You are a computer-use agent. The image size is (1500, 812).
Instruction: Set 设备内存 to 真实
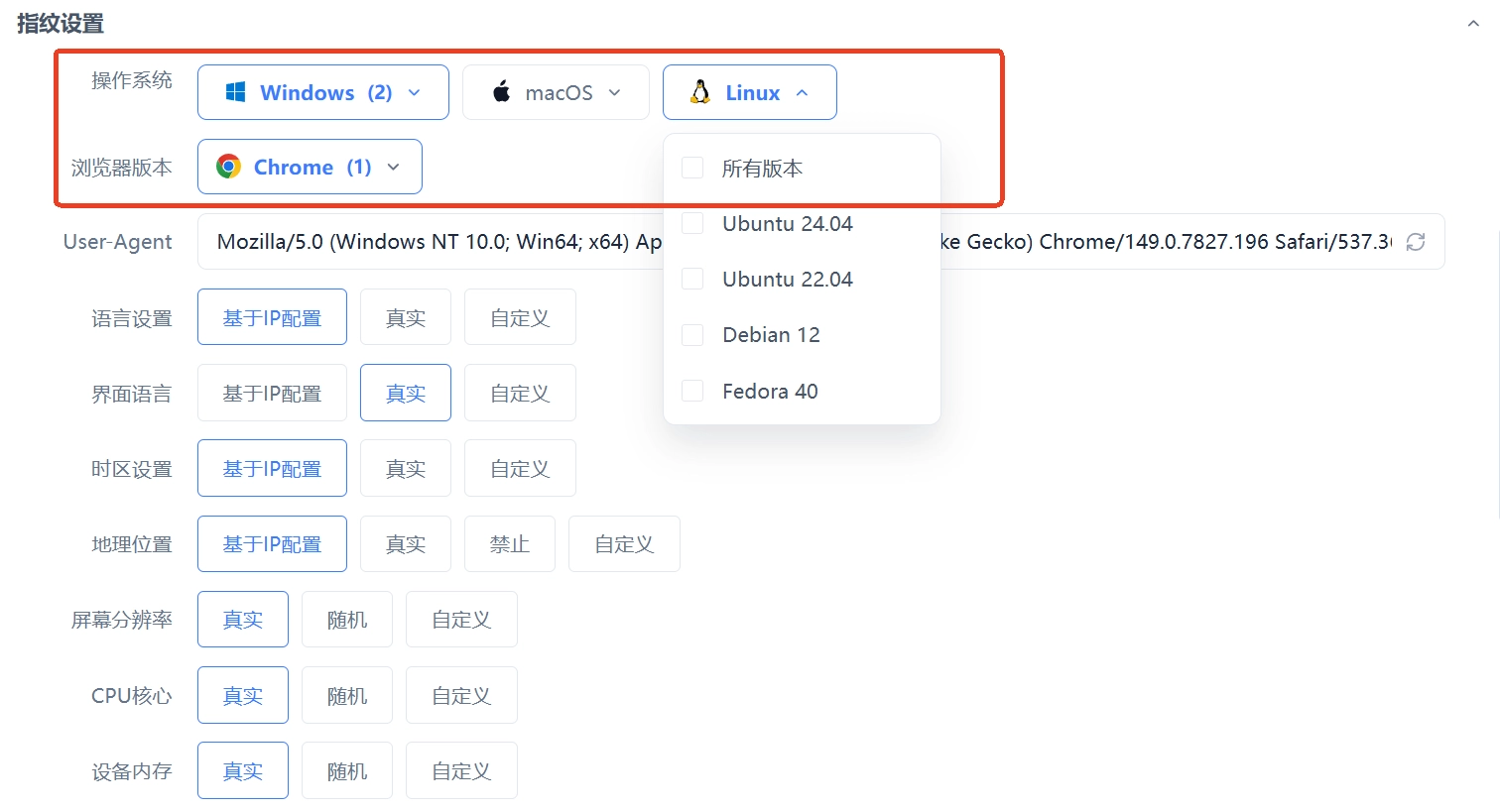point(243,770)
